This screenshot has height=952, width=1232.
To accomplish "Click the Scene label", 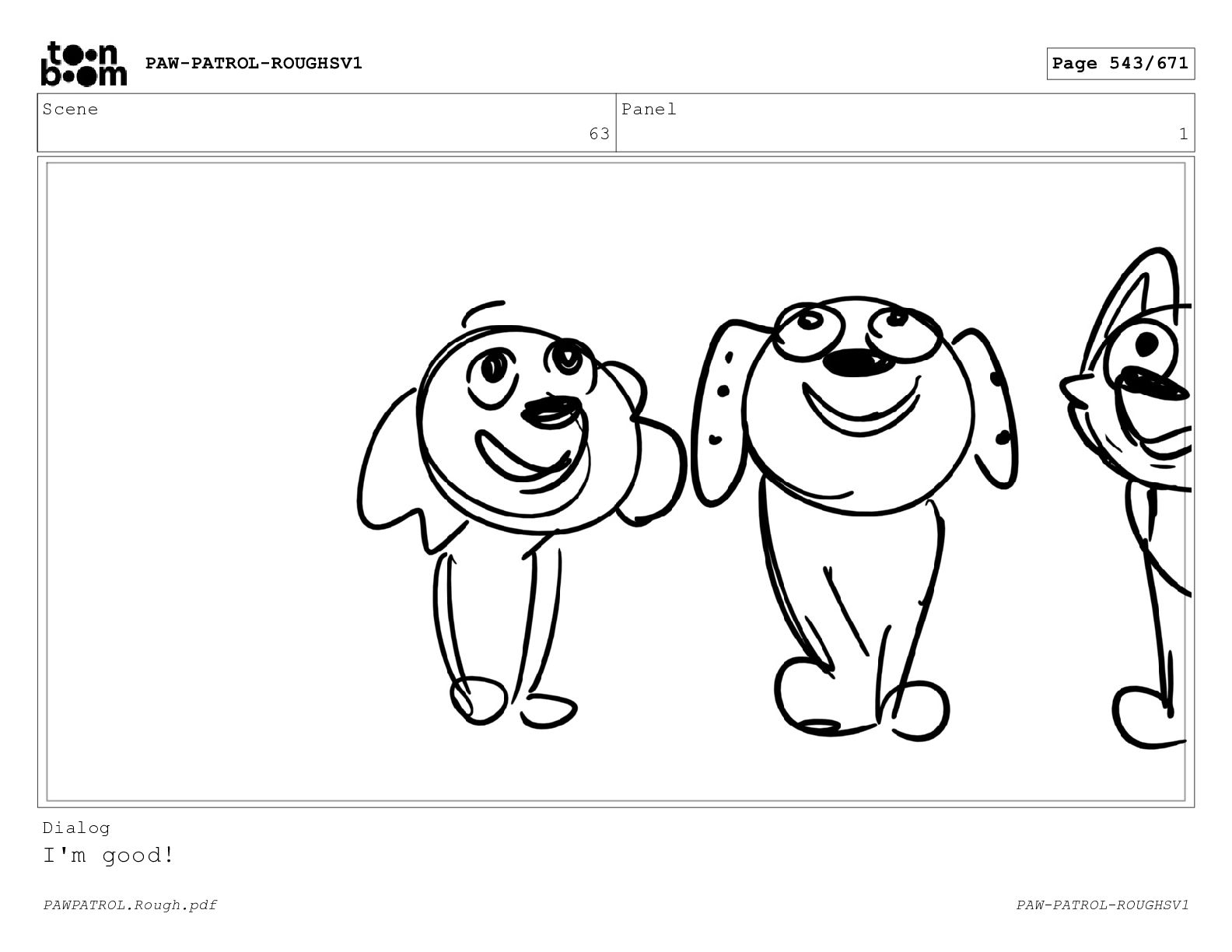I will pos(70,110).
